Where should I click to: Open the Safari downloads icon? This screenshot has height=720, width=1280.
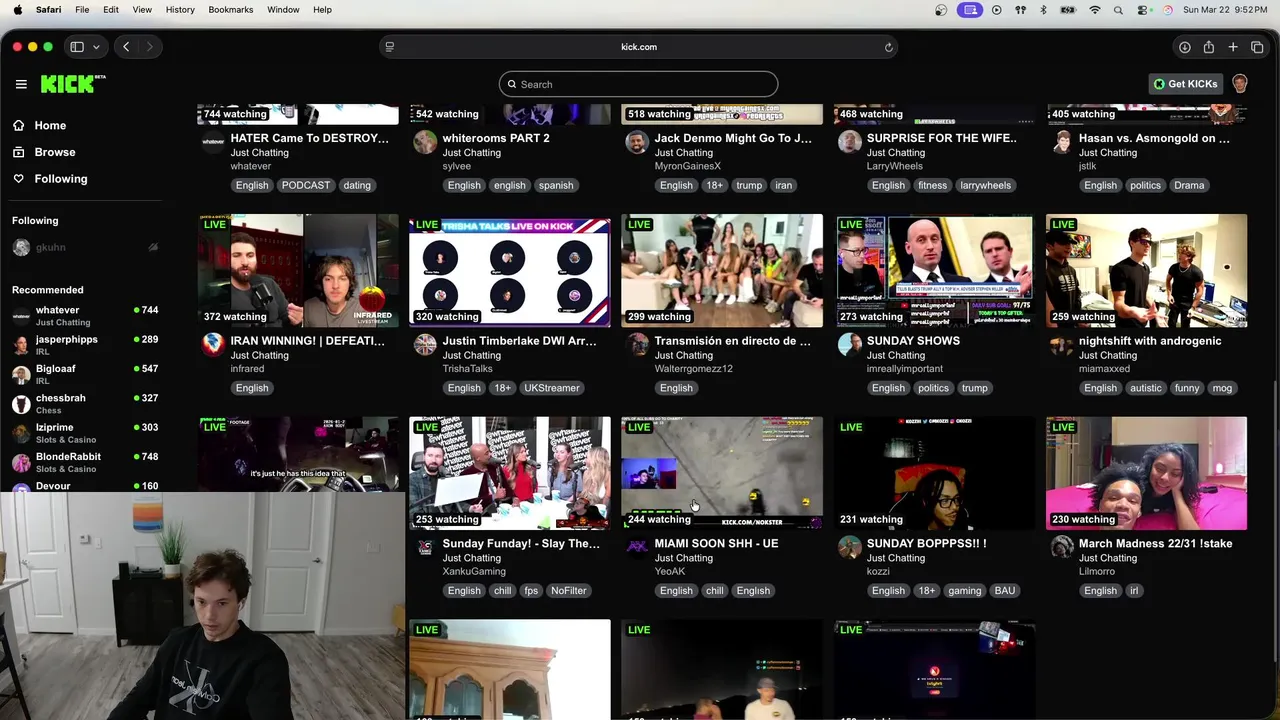[x=1184, y=47]
